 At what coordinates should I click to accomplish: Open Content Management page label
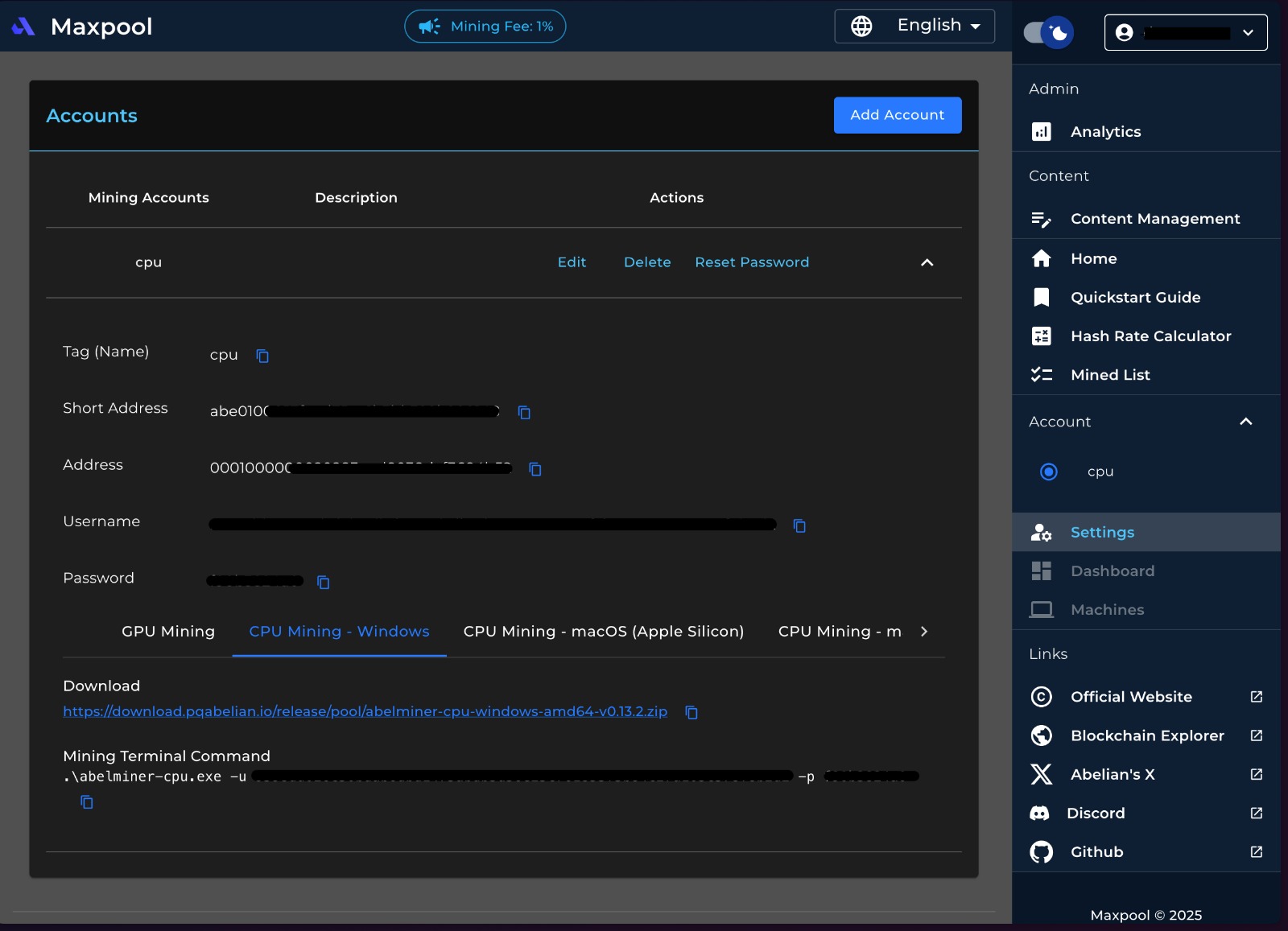(x=1155, y=219)
